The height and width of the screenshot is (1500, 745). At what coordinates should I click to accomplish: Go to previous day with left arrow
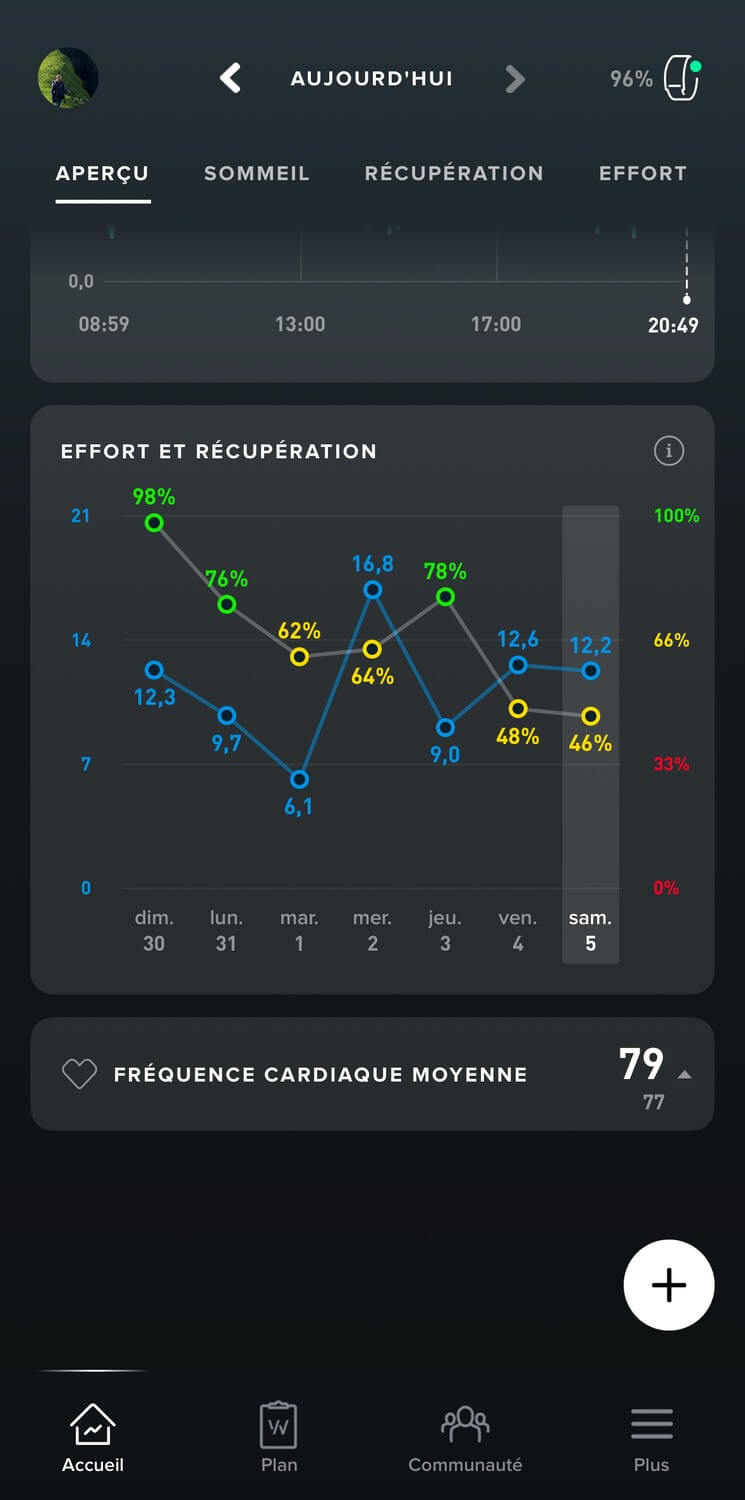coord(231,78)
